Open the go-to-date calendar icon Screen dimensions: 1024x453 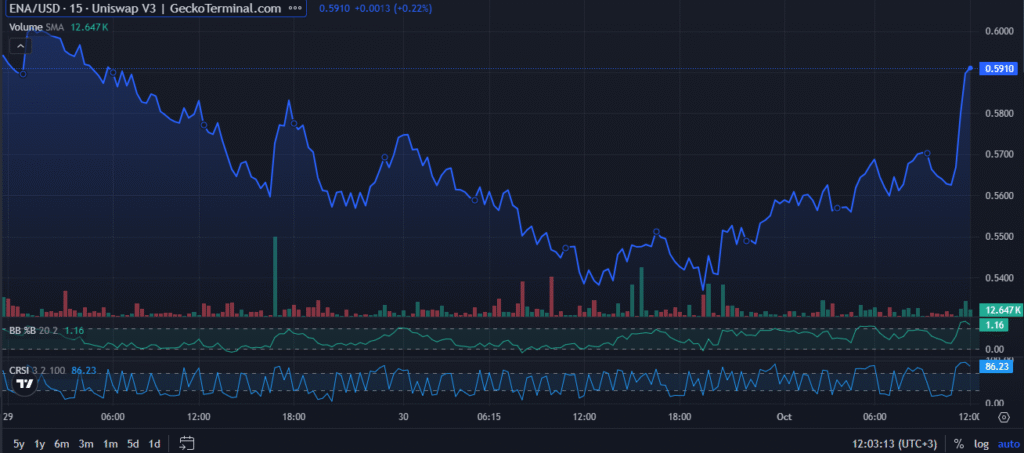tap(186, 443)
